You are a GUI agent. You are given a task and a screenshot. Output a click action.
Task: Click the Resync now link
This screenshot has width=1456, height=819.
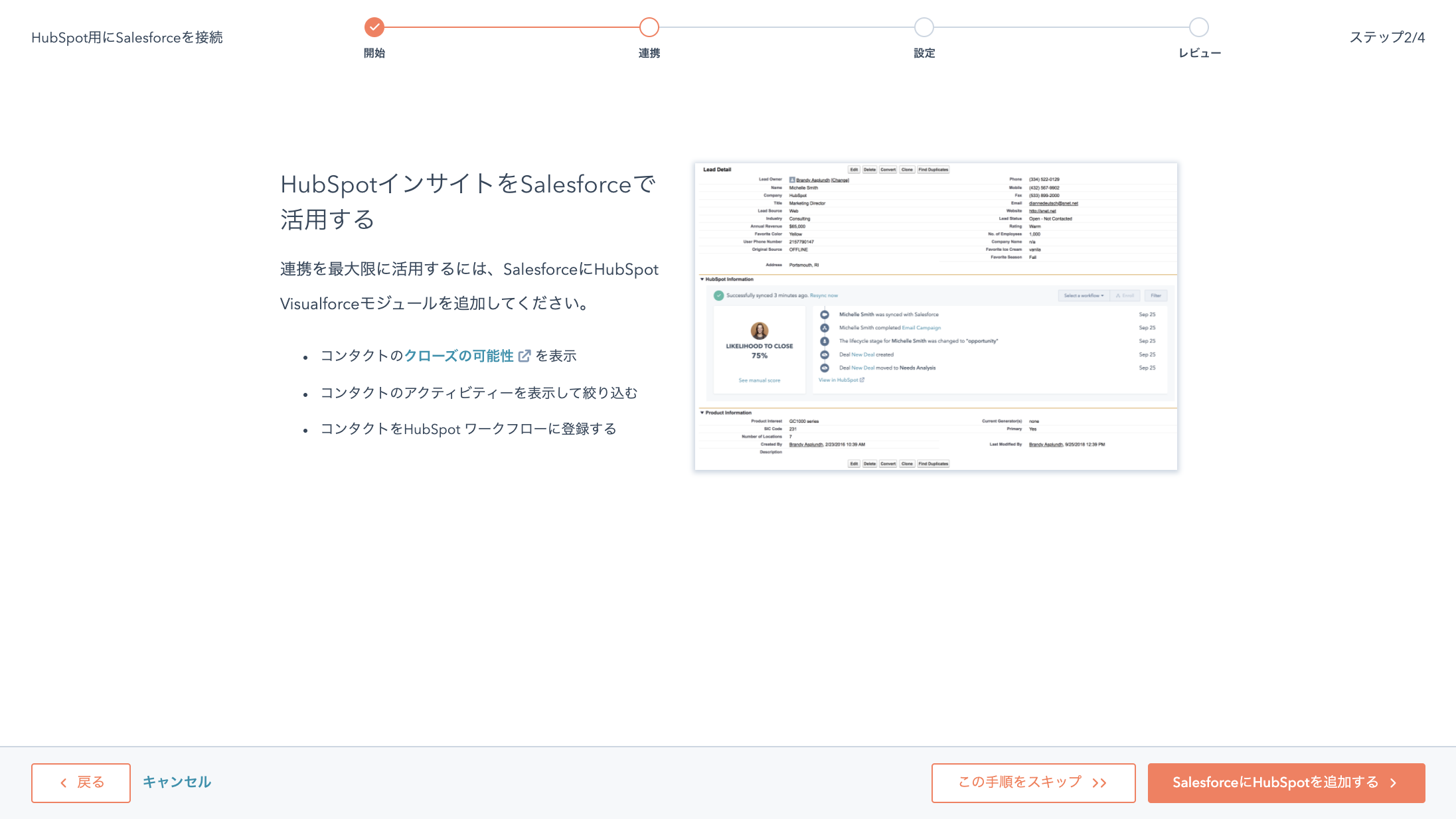tap(825, 295)
